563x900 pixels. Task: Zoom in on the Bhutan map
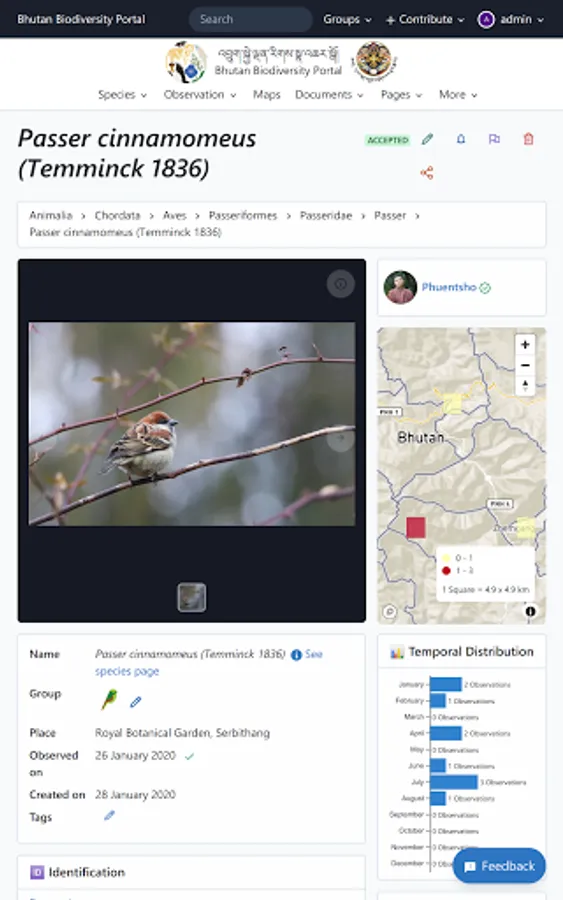(x=525, y=344)
